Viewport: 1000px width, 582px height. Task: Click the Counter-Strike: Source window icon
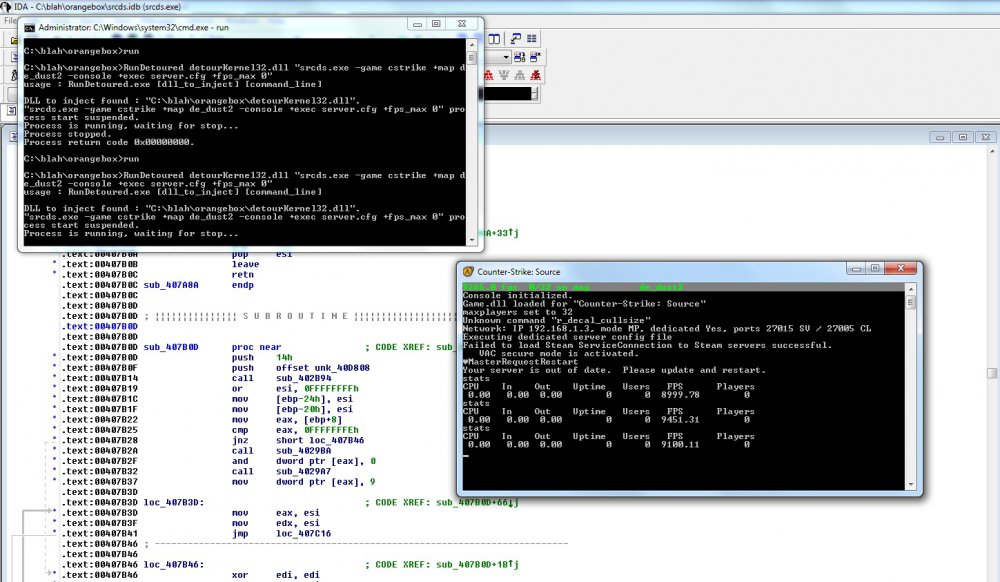467,271
